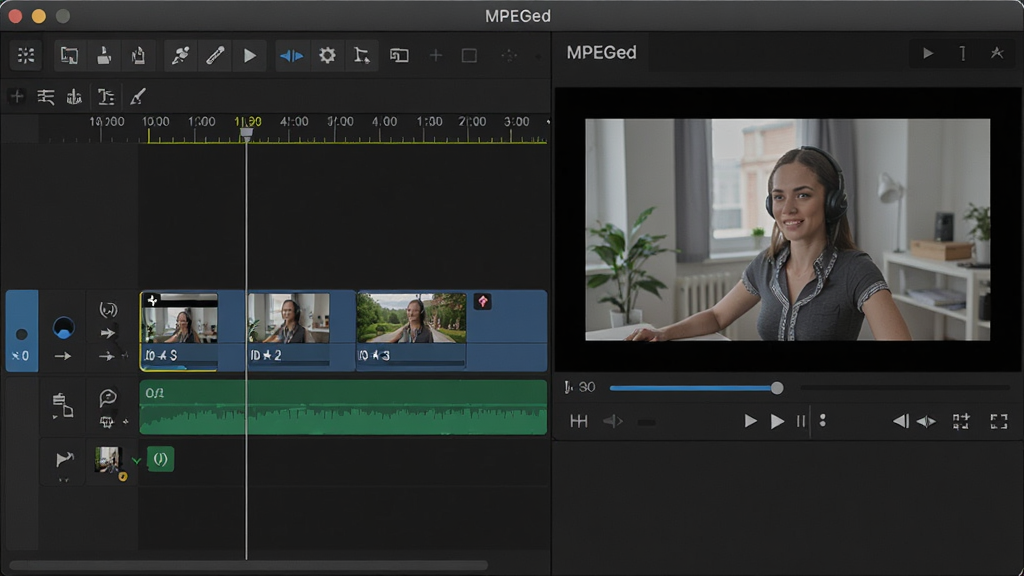Image resolution: width=1024 pixels, height=576 pixels.
Task: Click the play icon in top toolbar
Action: click(249, 56)
